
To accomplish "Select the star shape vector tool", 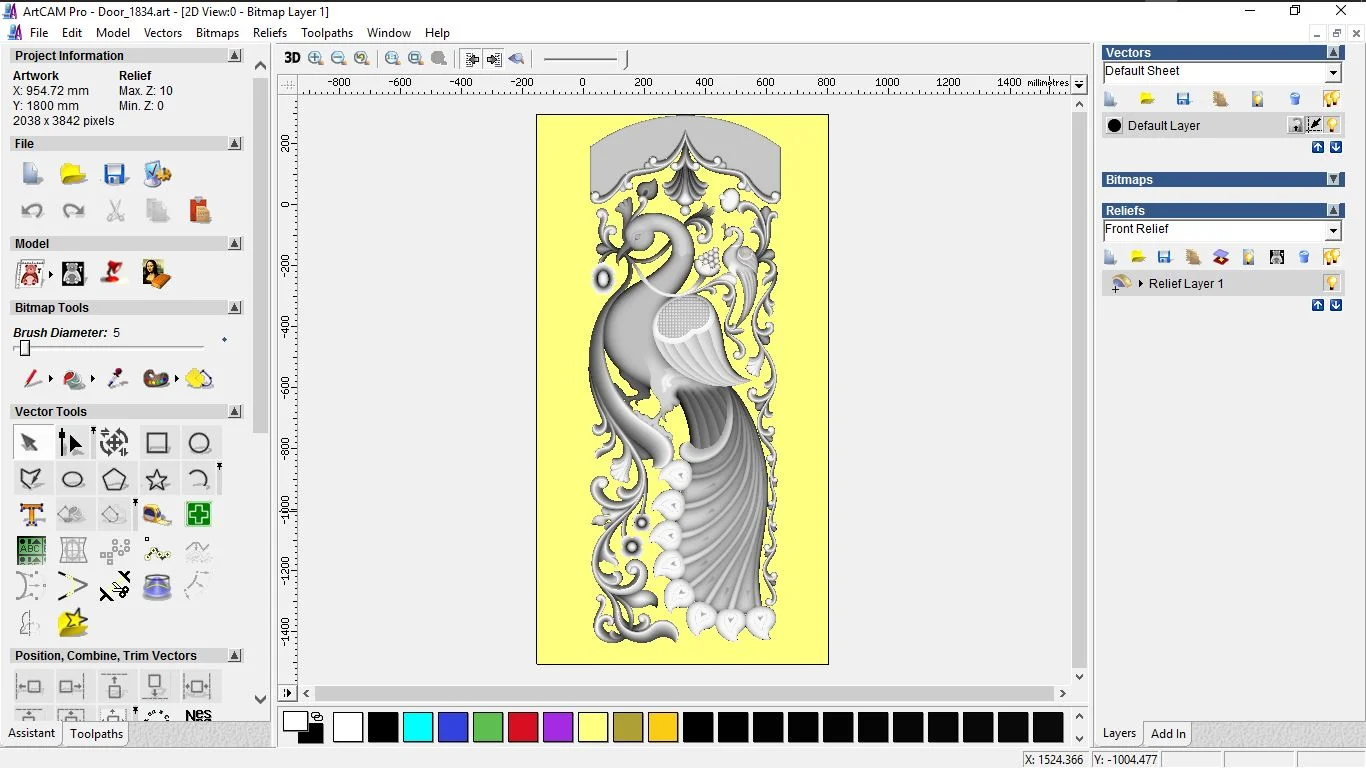I will (157, 479).
